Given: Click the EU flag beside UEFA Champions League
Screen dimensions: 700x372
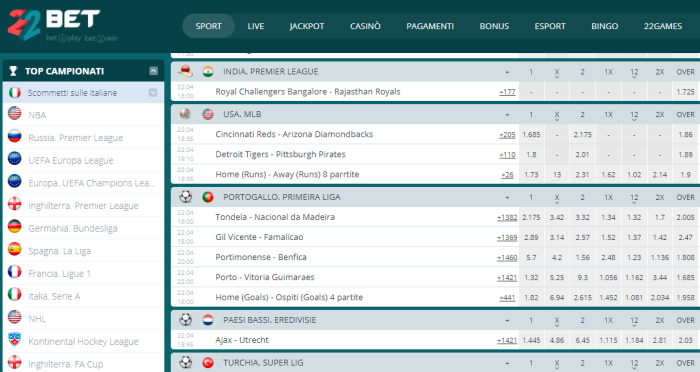Looking at the screenshot, I should 15,181.
